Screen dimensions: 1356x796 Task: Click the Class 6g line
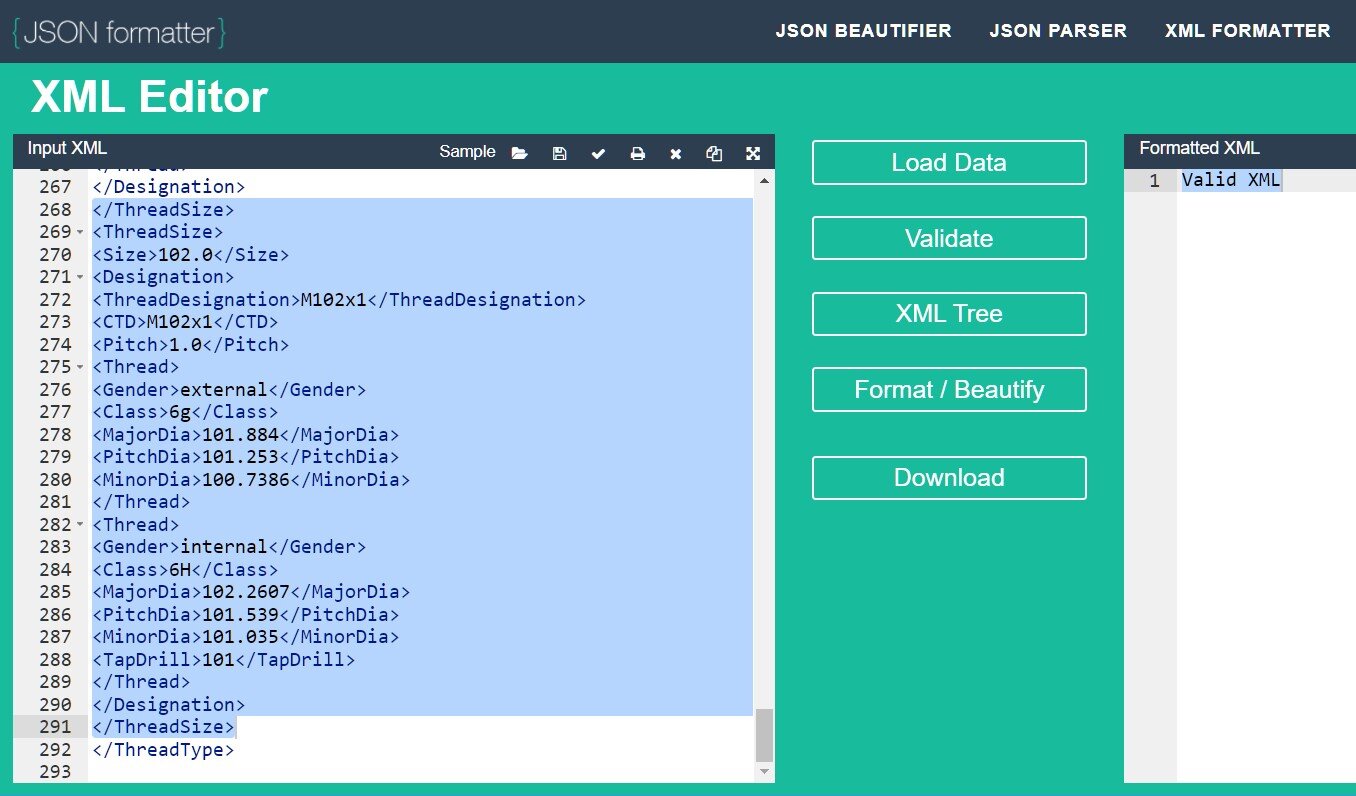point(185,412)
